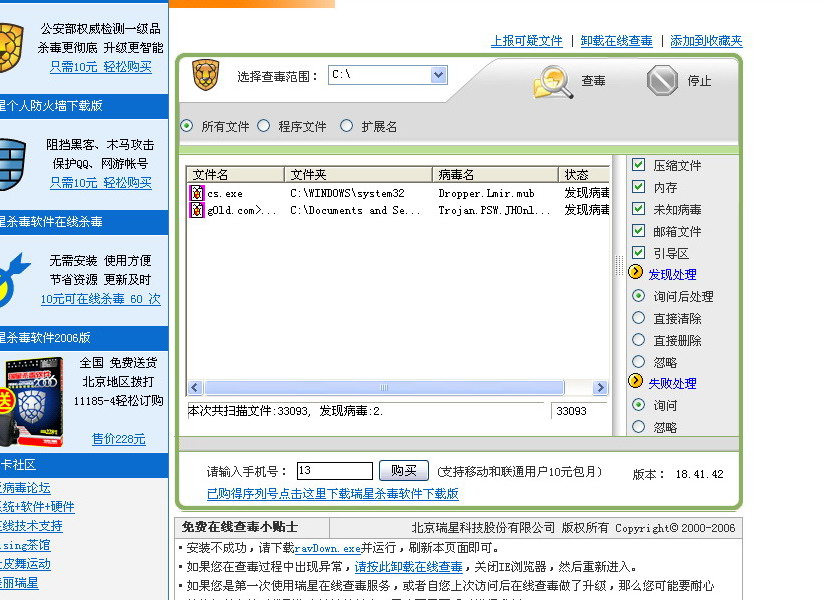Viewport: 826px width, 600px height.
Task: Select 忽略 under 发现处理
Action: (638, 361)
